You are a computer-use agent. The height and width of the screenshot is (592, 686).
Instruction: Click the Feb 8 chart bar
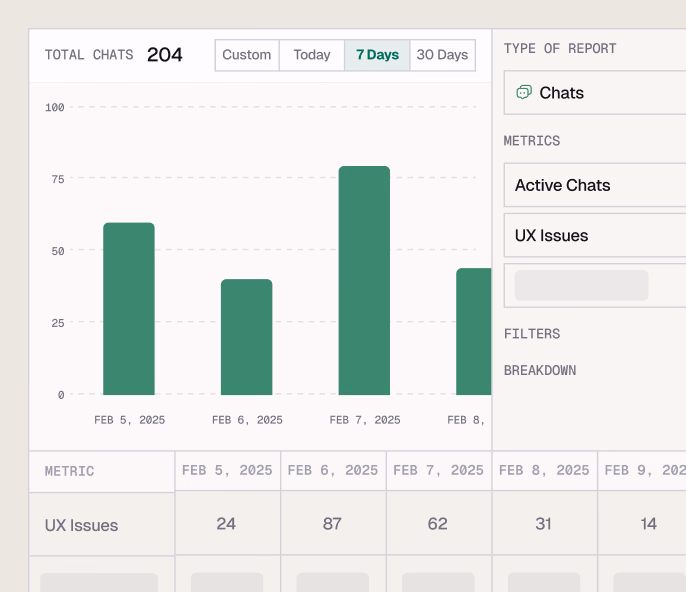(x=474, y=331)
